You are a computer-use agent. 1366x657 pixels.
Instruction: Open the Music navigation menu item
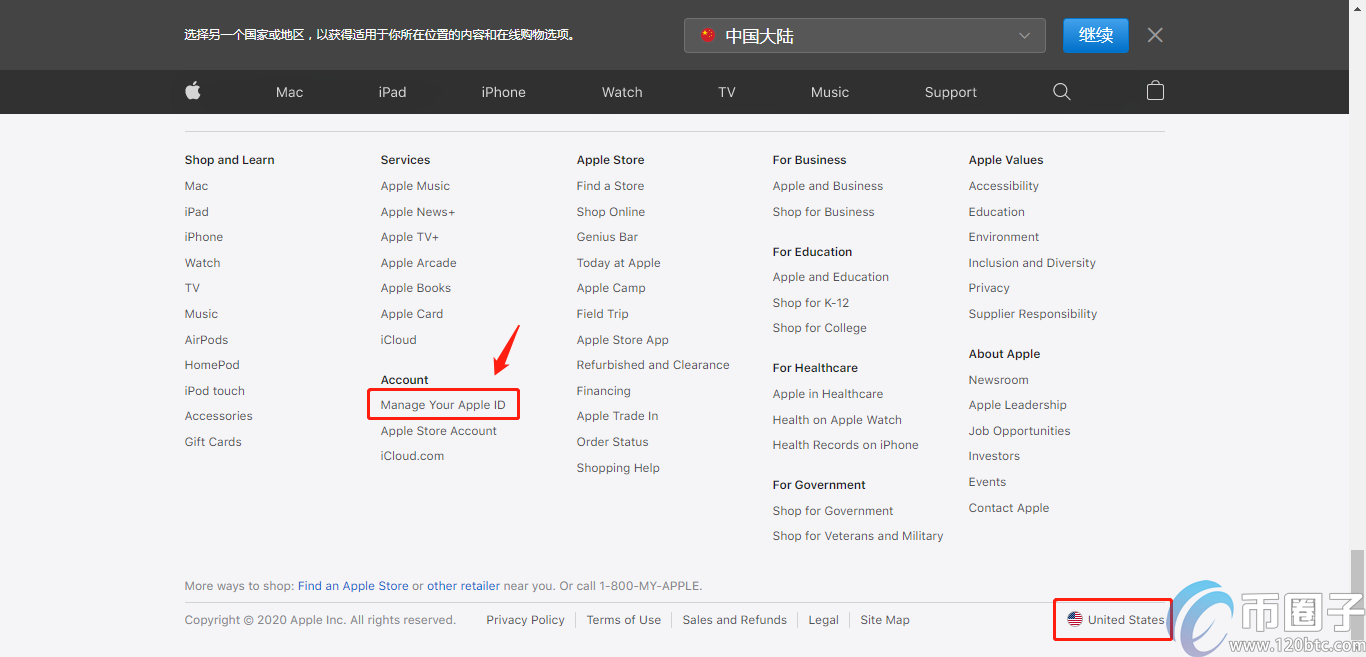(830, 92)
